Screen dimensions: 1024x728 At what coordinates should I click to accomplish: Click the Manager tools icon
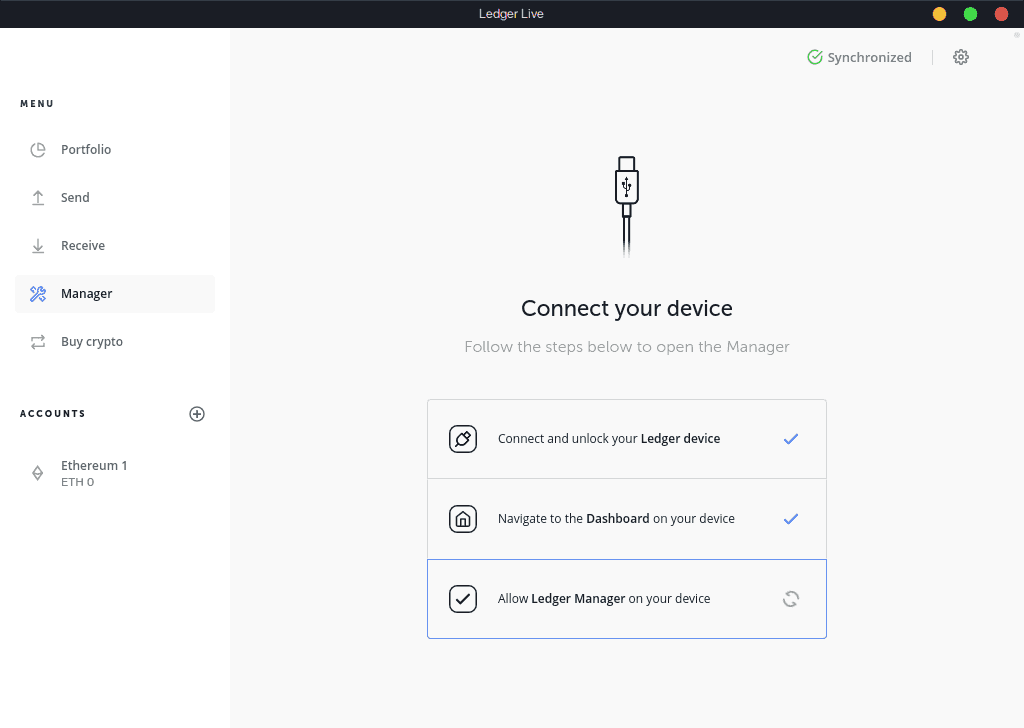coord(38,294)
